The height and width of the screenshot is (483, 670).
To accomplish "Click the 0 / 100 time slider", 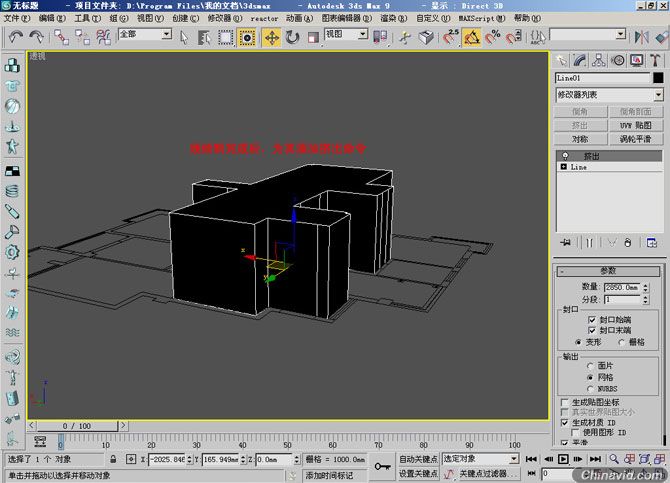I will [77, 426].
